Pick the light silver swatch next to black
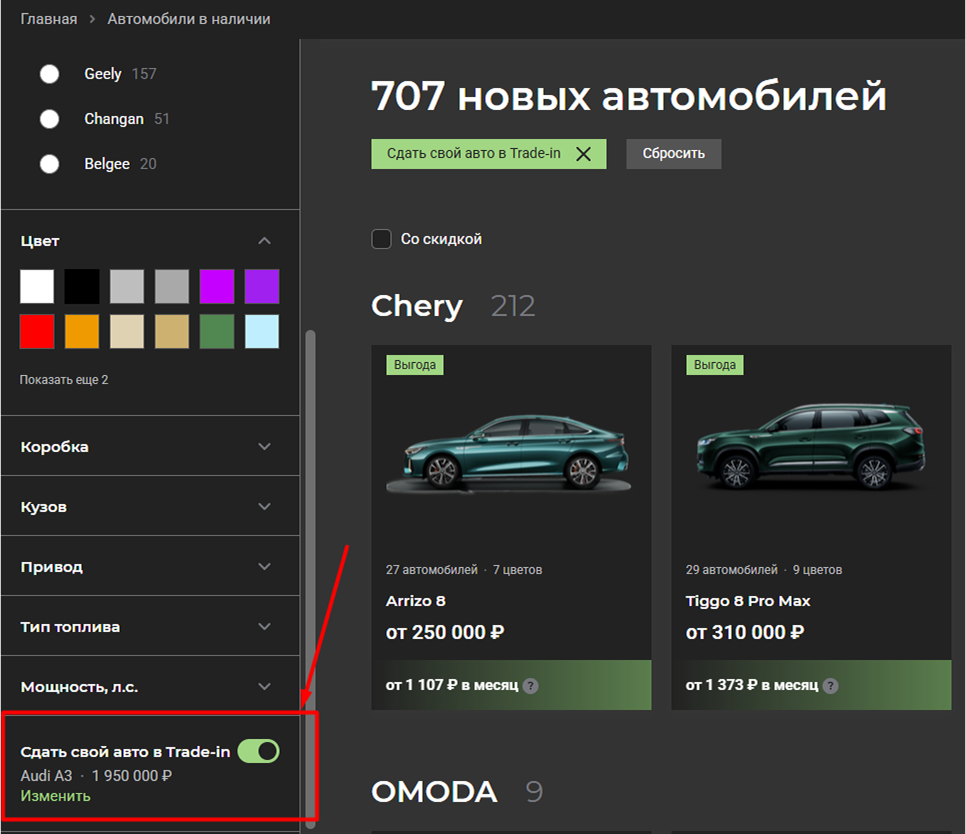 [127, 286]
